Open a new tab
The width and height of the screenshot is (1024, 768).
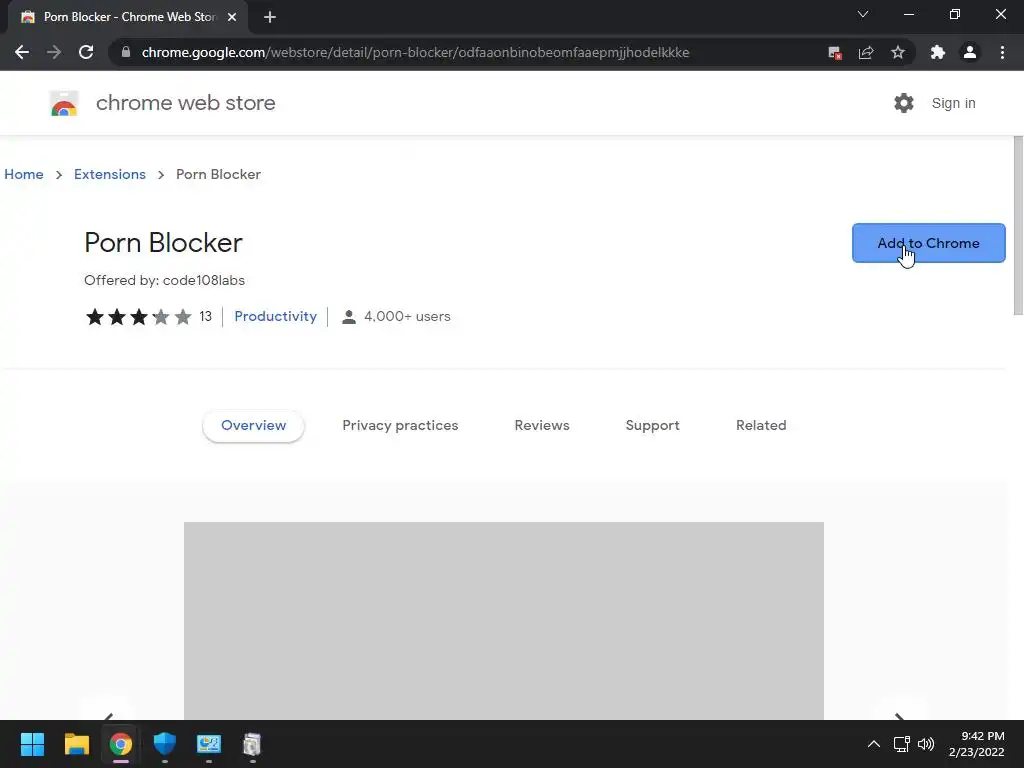(x=270, y=17)
